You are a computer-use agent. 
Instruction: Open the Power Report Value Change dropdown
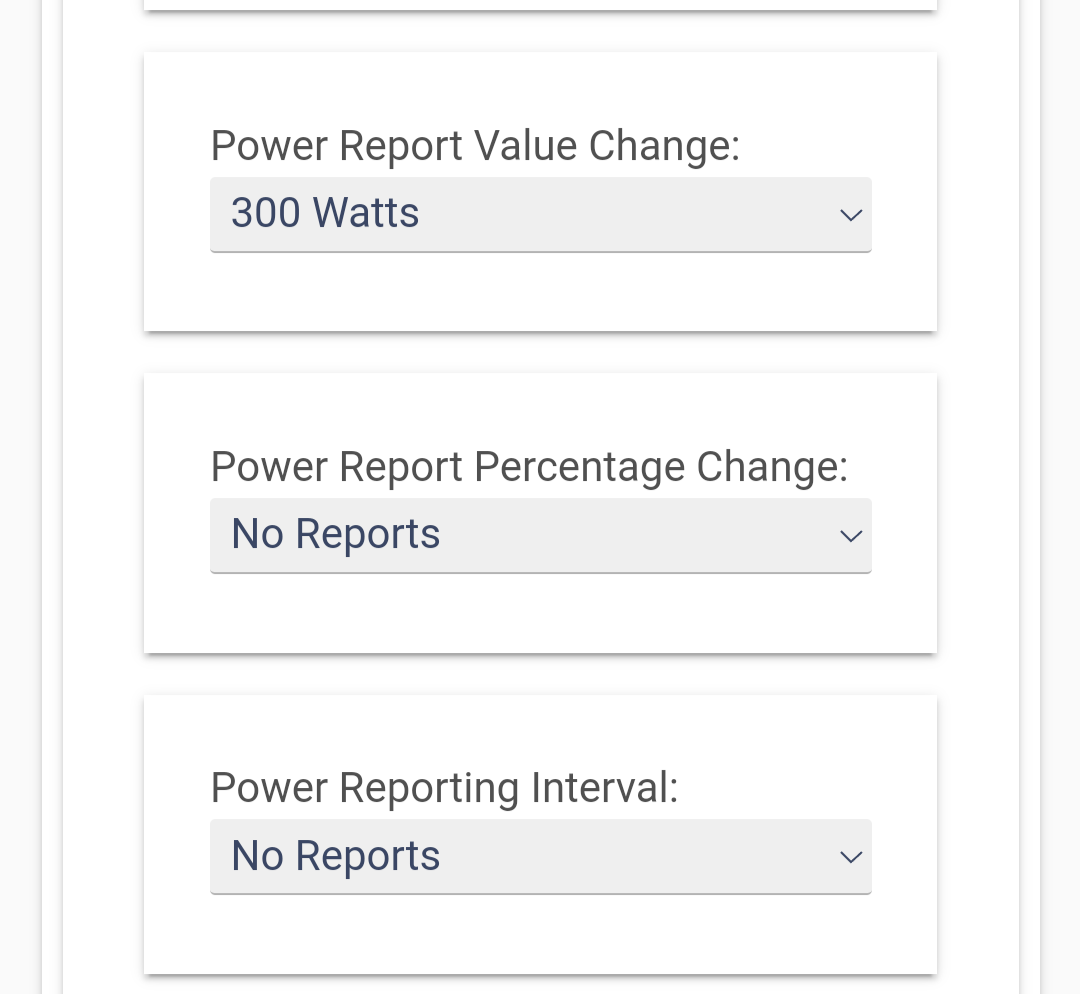click(x=541, y=215)
